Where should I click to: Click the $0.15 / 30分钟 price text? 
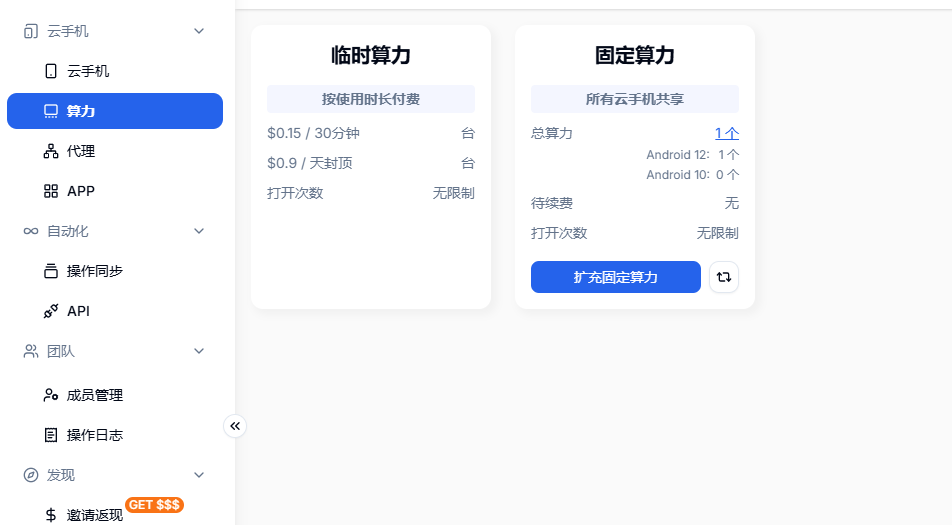pyautogui.click(x=313, y=133)
